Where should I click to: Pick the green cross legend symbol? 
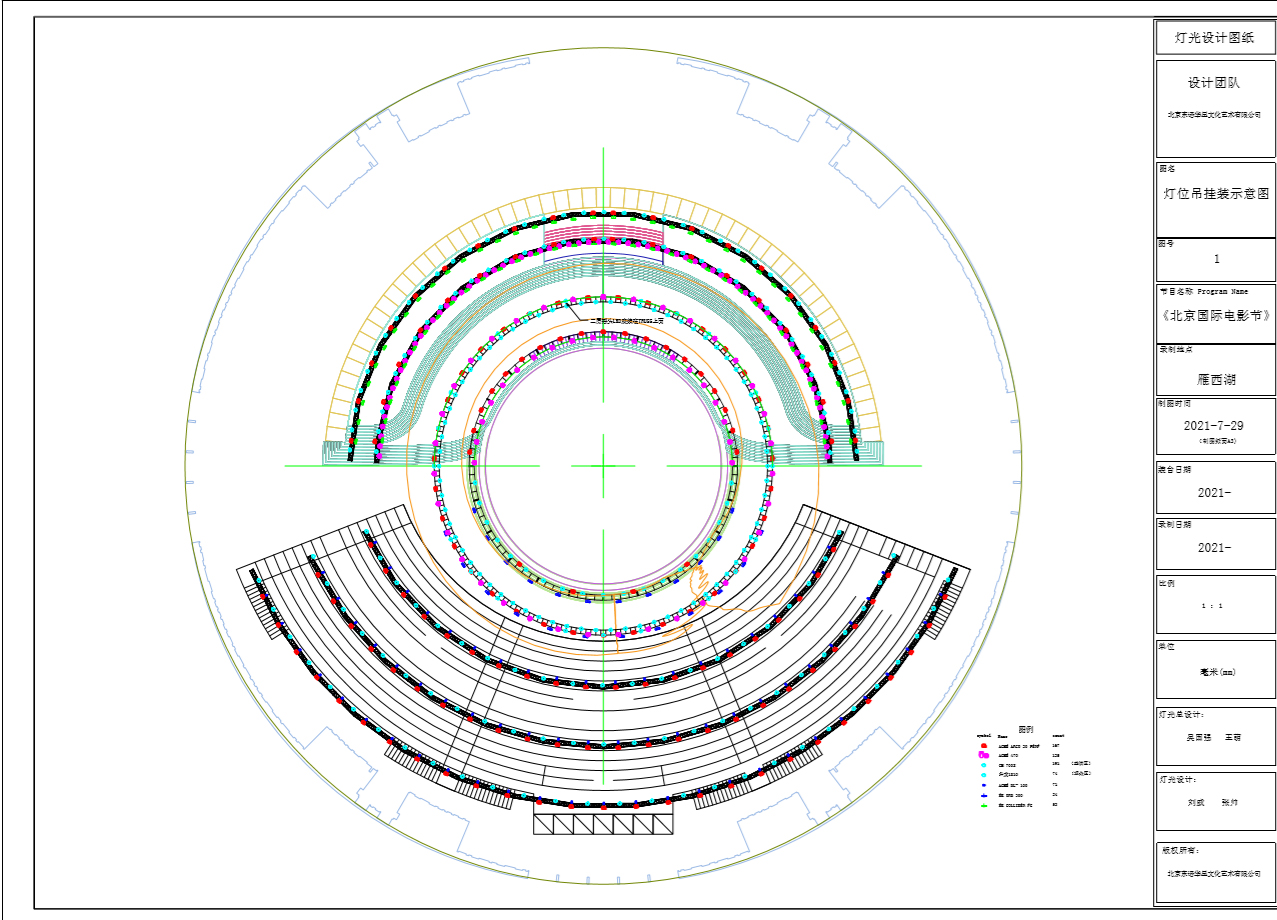tap(985, 804)
